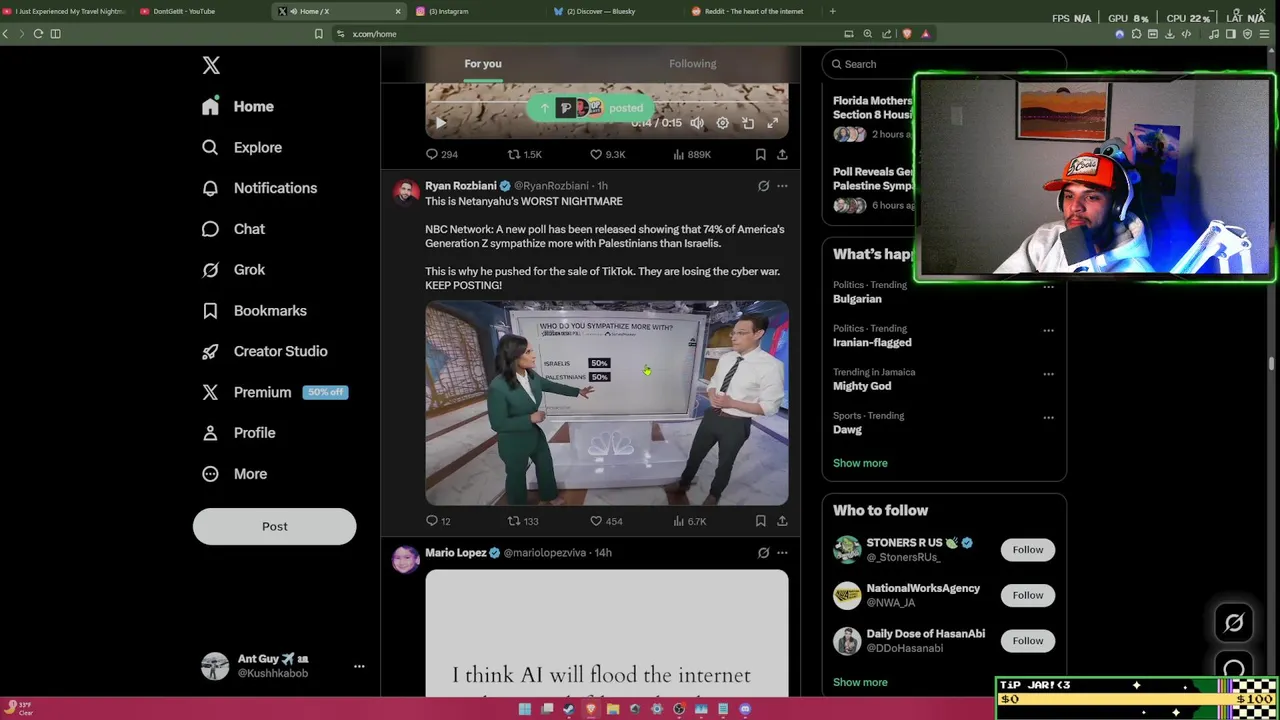1280x720 pixels.
Task: Open Notifications in the sidebar
Action: click(259, 188)
